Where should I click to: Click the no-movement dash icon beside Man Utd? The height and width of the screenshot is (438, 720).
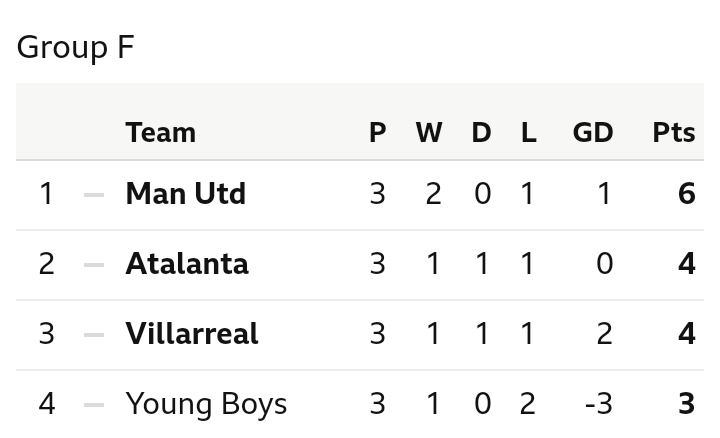[94, 195]
